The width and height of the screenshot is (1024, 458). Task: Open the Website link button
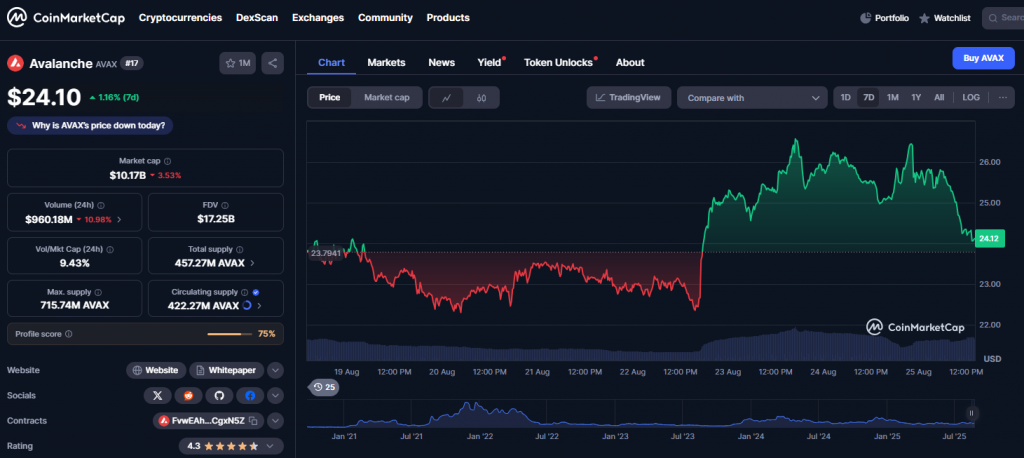(x=156, y=370)
